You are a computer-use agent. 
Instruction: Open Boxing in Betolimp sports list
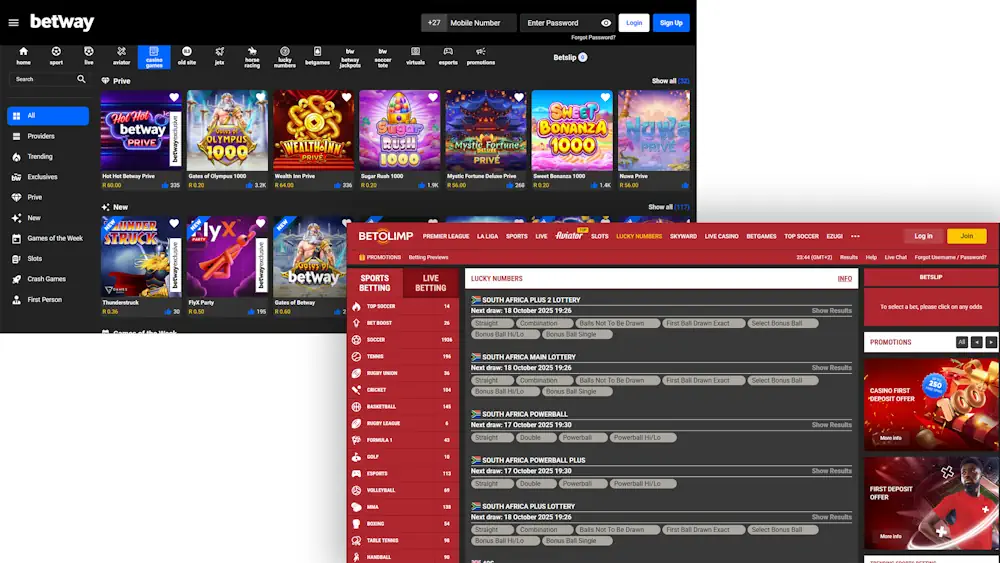click(x=403, y=524)
